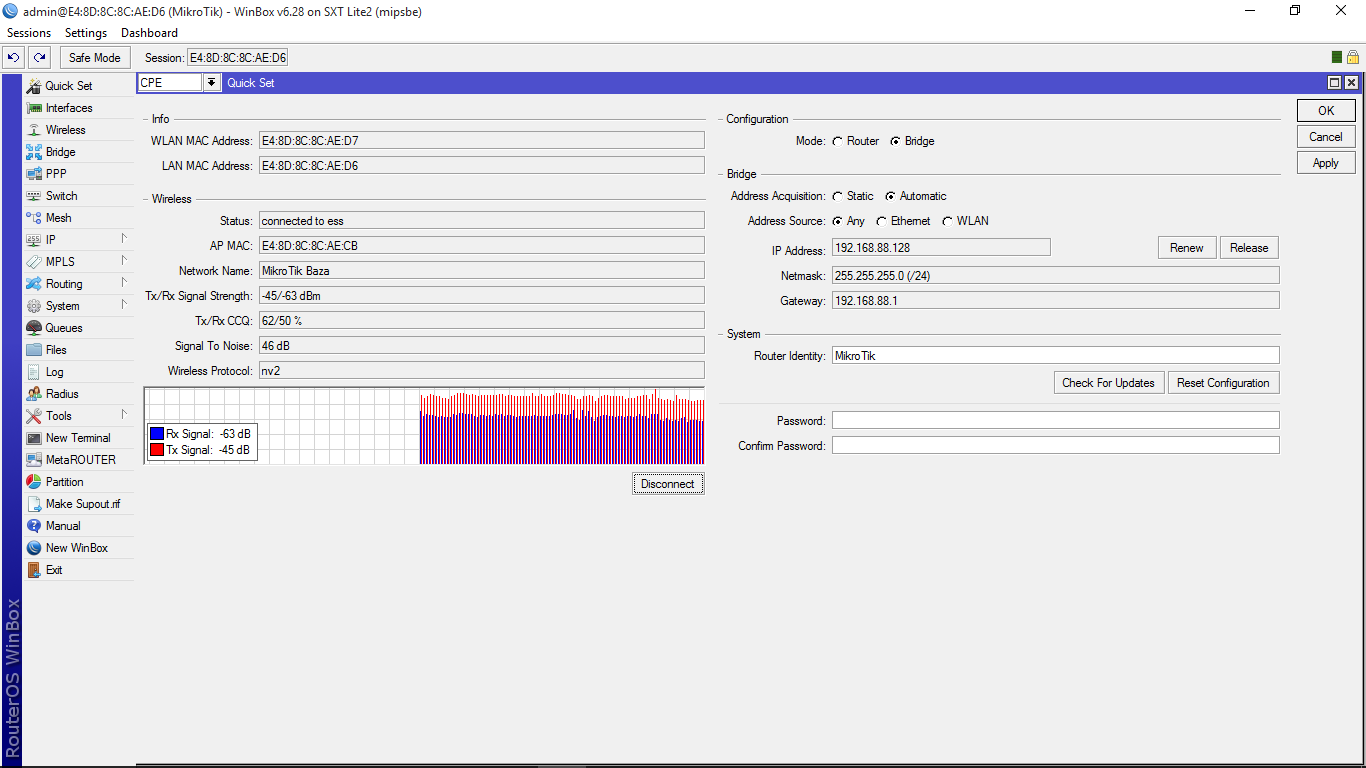This screenshot has height=768, width=1366.
Task: Open the Interfaces icon in sidebar
Action: pyautogui.click(x=34, y=108)
